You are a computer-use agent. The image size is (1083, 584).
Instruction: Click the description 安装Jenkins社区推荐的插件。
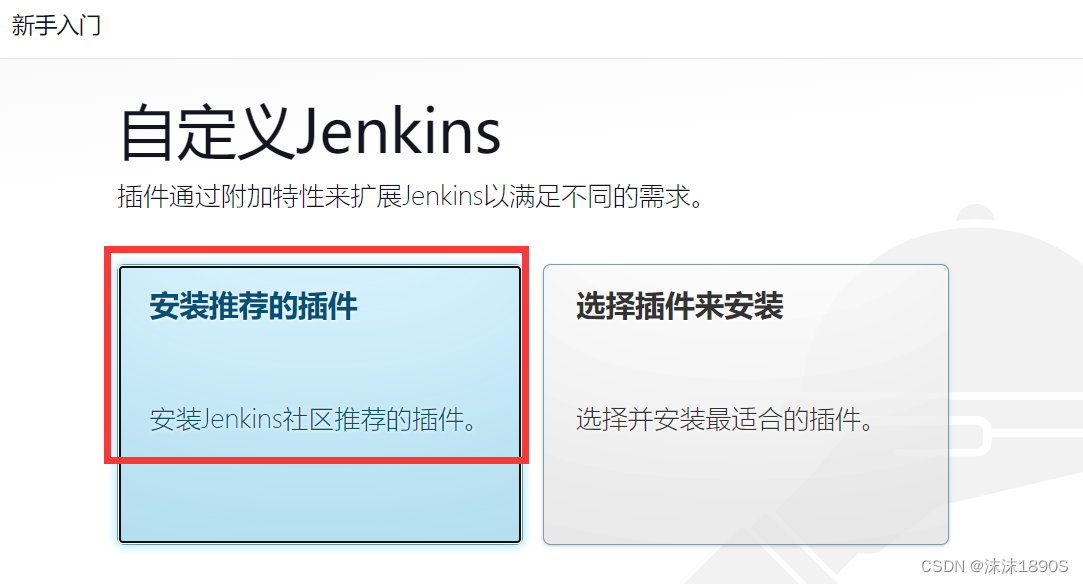coord(314,419)
